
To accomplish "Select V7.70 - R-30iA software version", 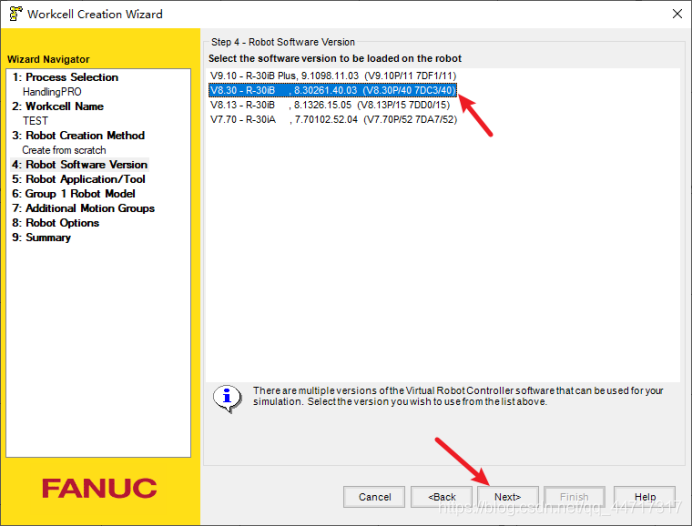I will click(x=333, y=119).
